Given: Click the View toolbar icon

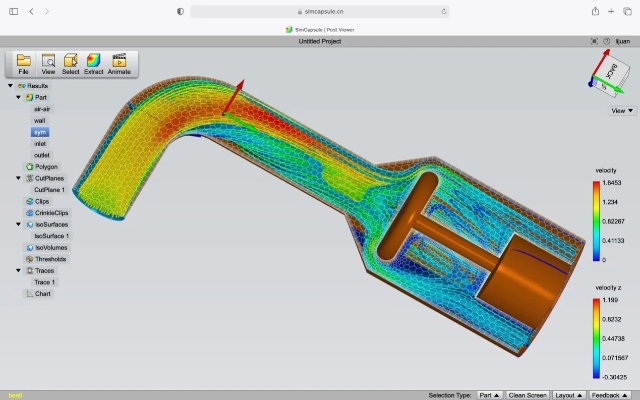Looking at the screenshot, I should [48, 63].
